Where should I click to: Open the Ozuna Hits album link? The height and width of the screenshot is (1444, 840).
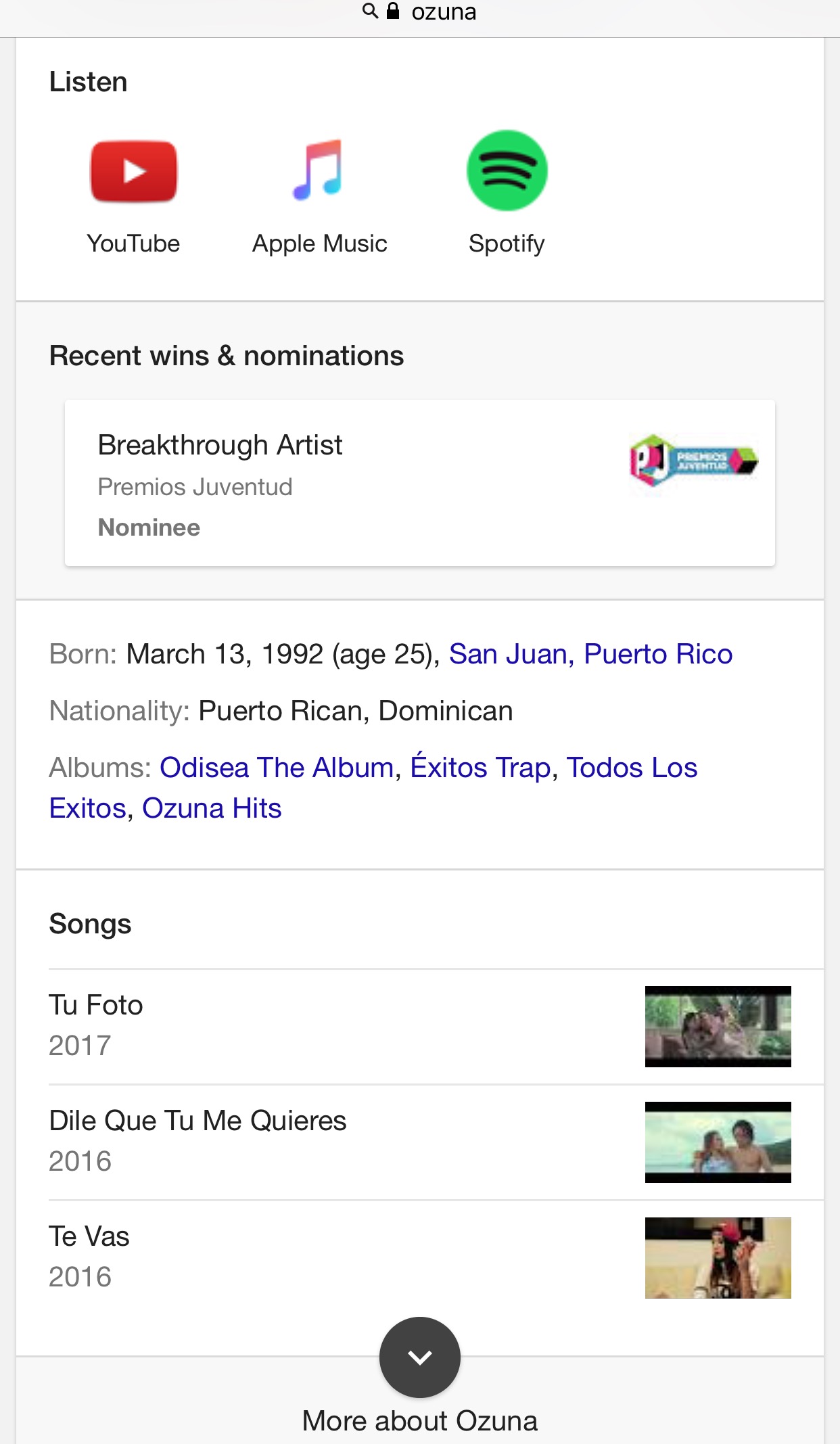[x=212, y=808]
